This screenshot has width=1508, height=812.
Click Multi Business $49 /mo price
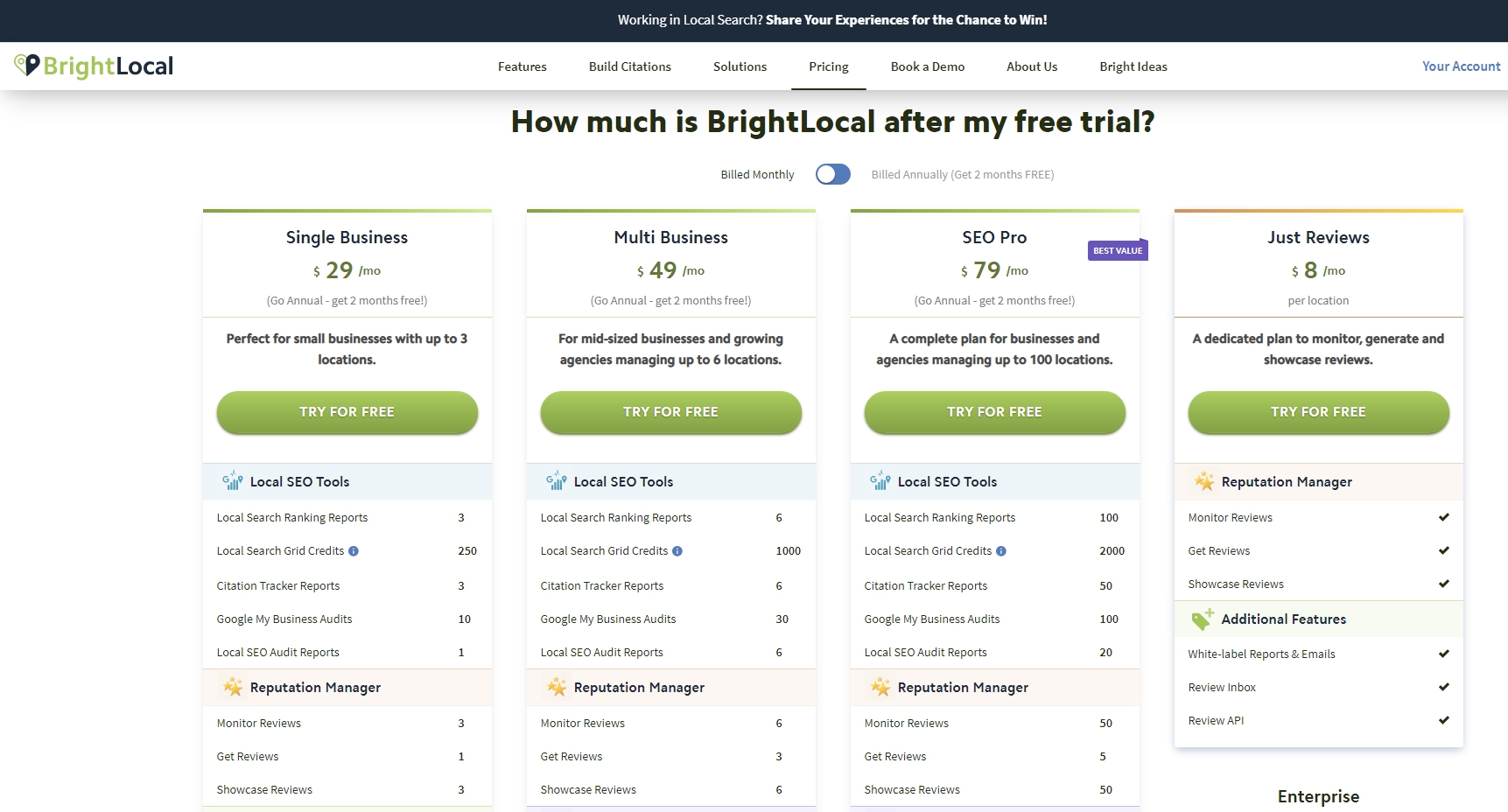[670, 270]
